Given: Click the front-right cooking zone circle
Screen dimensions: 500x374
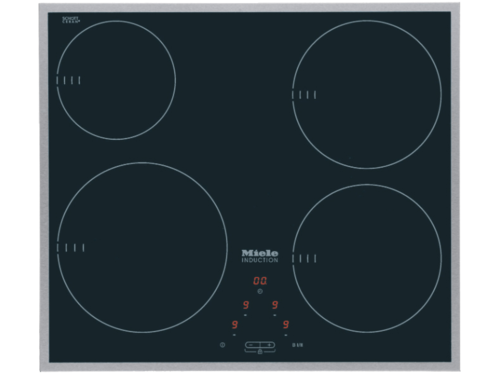Looking at the screenshot, I should [367, 258].
